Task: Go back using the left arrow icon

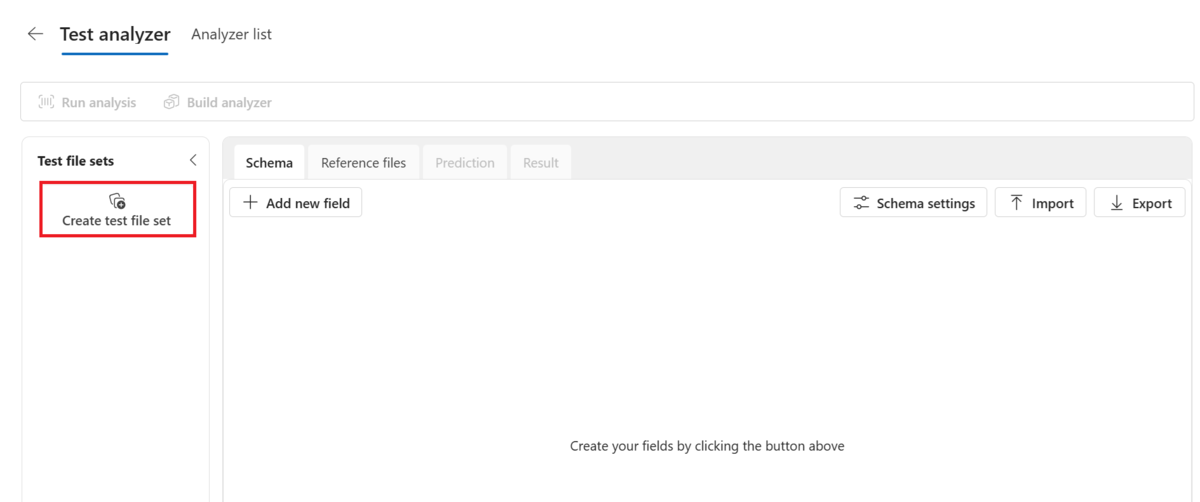Action: coord(35,34)
